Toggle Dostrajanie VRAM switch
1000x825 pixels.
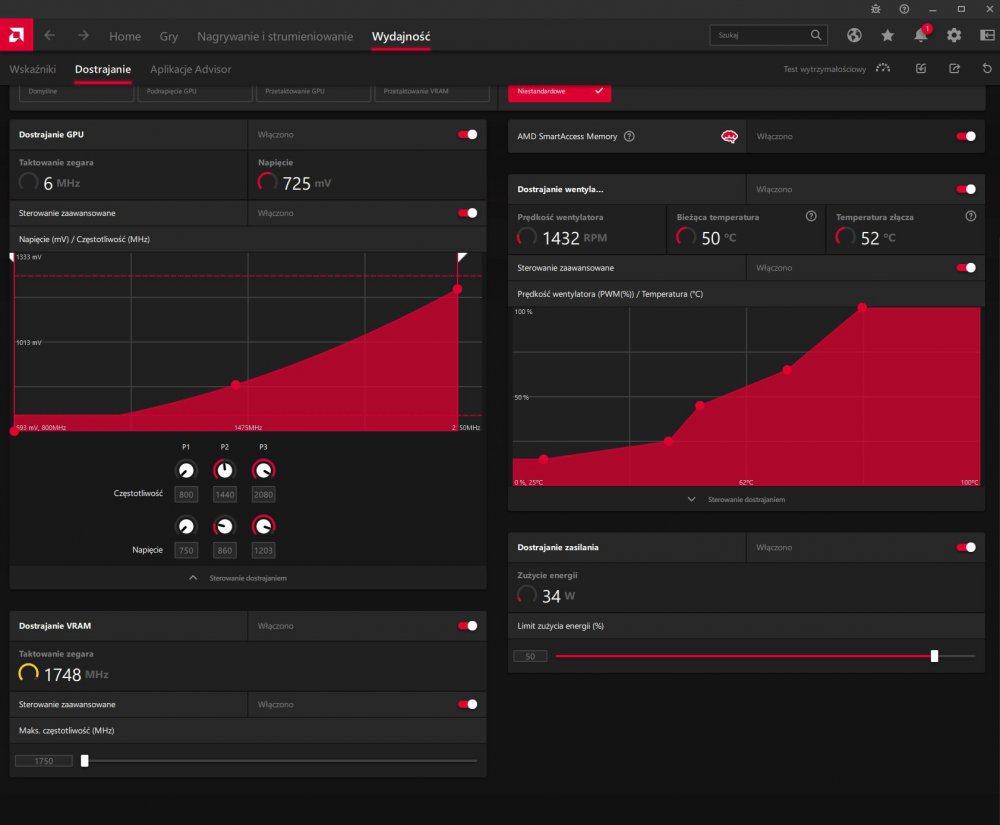467,626
